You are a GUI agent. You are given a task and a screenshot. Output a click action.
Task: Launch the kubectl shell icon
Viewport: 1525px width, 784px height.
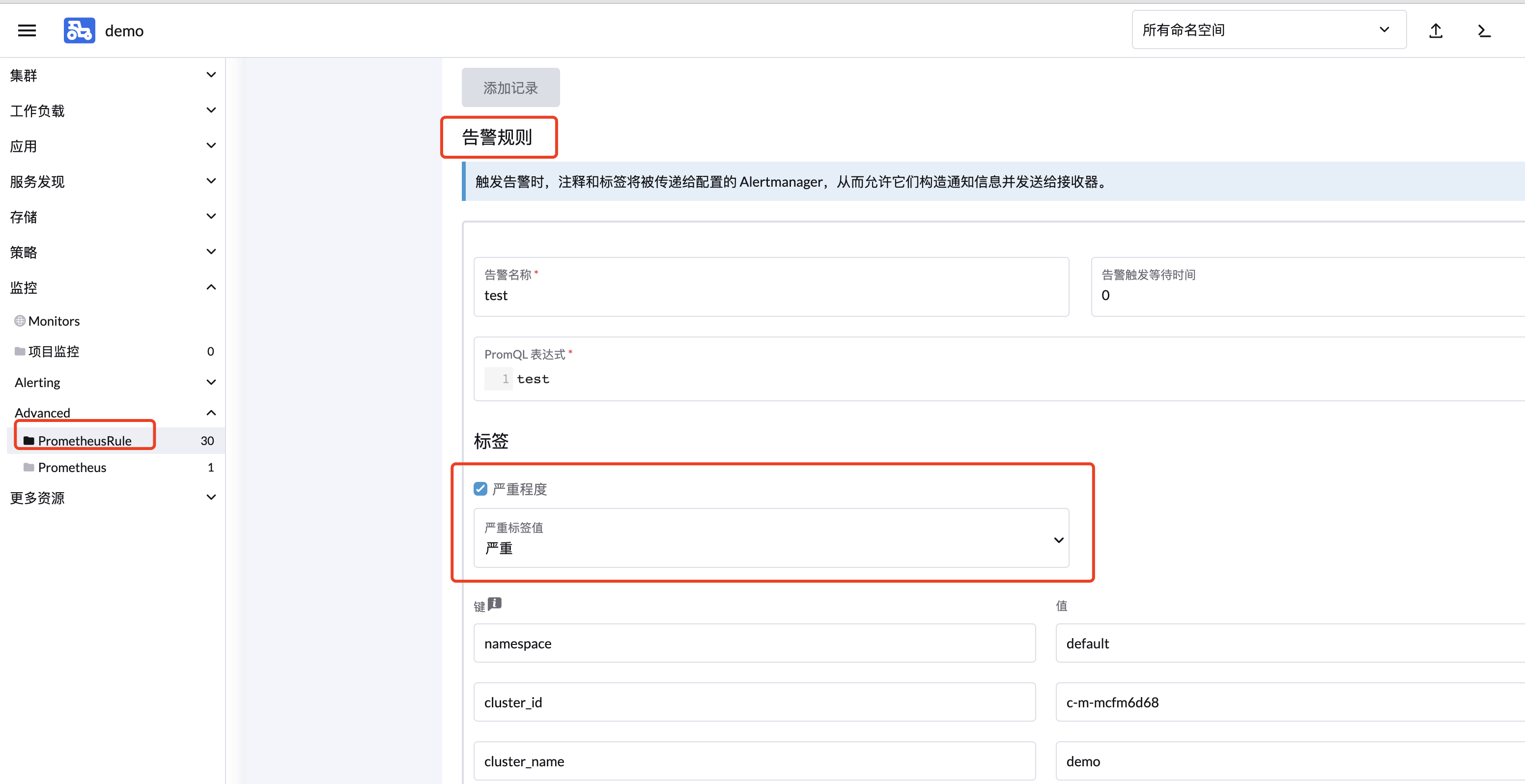point(1484,30)
